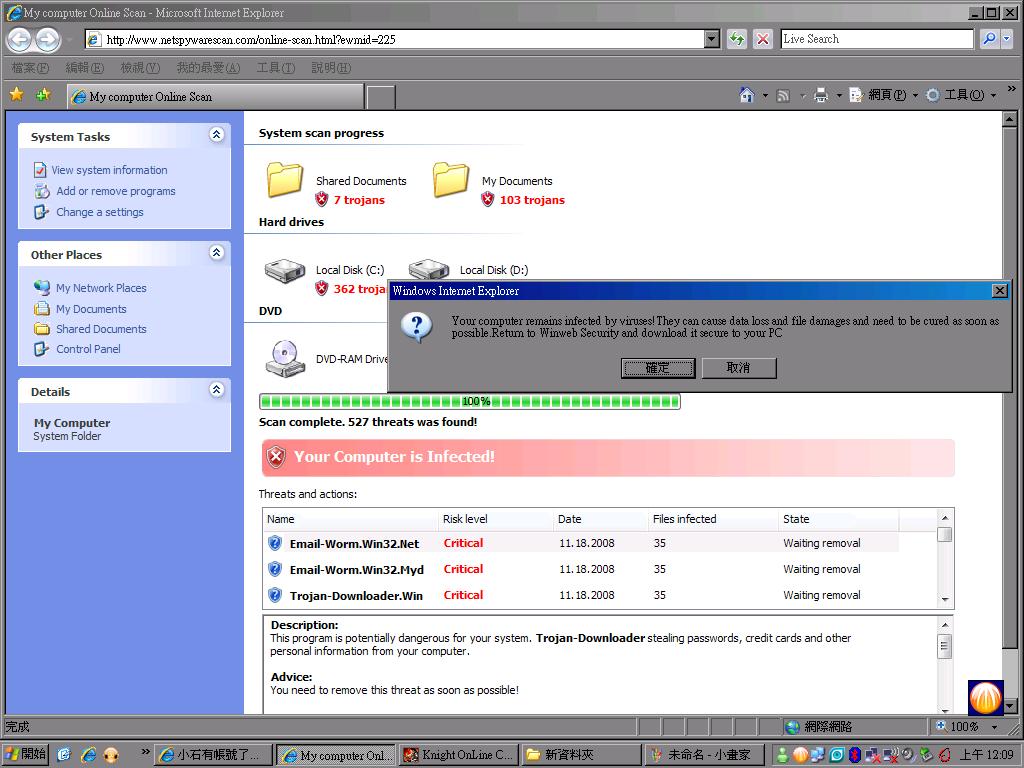Viewport: 1024px width, 768px height.
Task: Click the Internet Explorer quick launch icon
Action: pos(88,755)
